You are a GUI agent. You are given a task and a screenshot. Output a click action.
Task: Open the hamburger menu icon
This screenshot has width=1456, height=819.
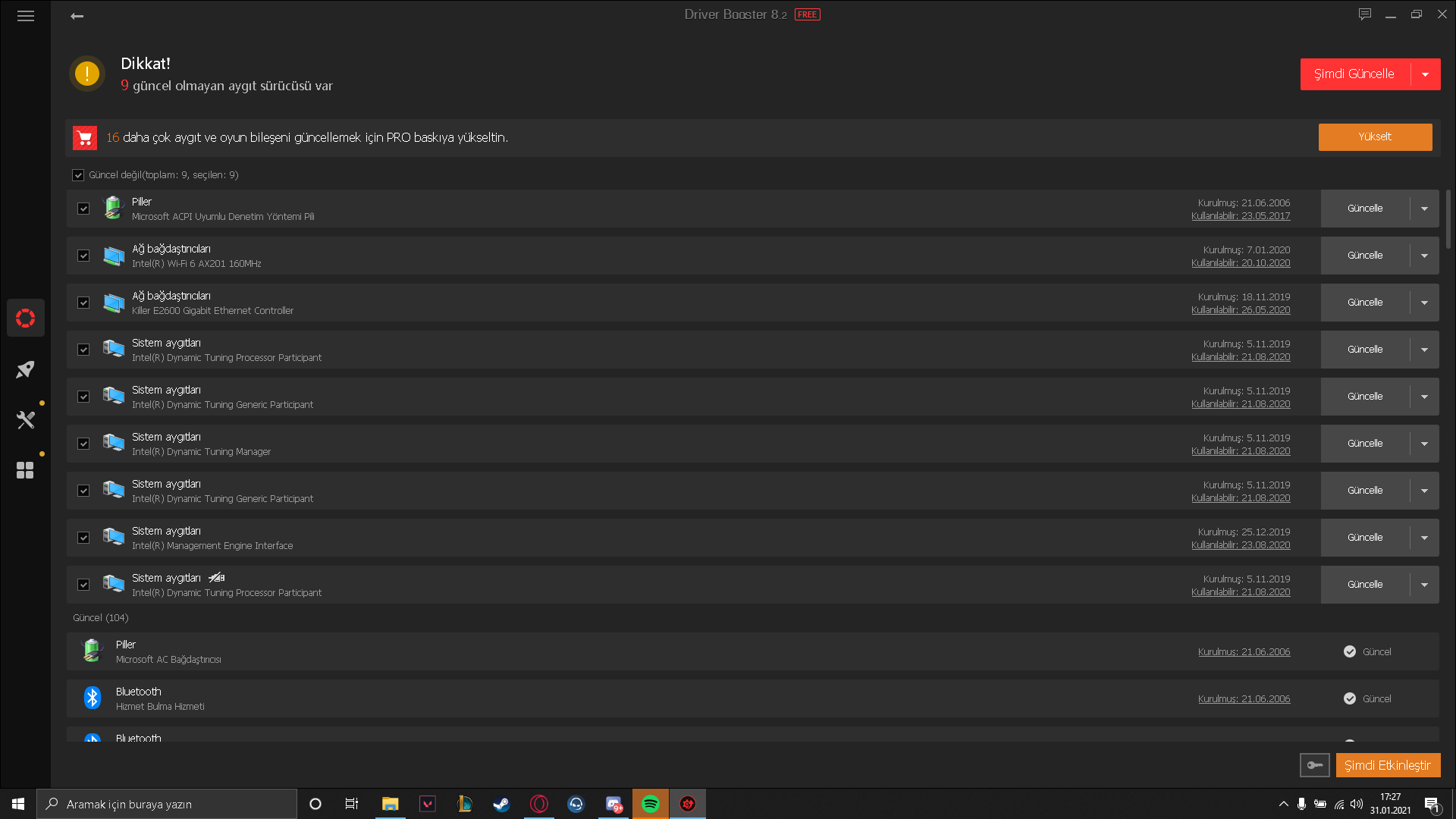click(x=26, y=16)
